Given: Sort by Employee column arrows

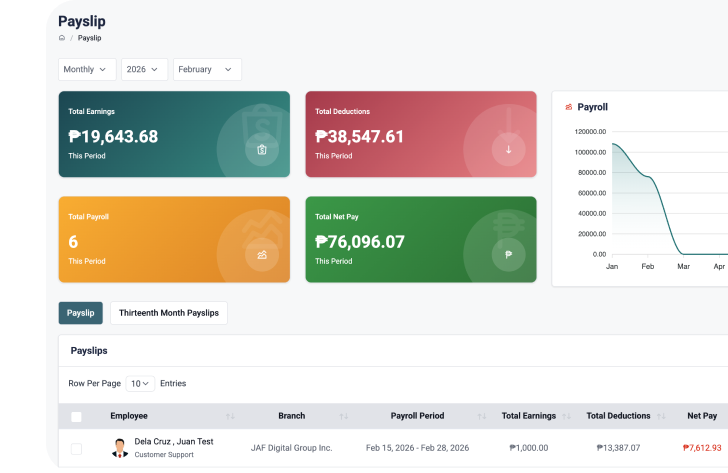Looking at the screenshot, I should (230, 416).
